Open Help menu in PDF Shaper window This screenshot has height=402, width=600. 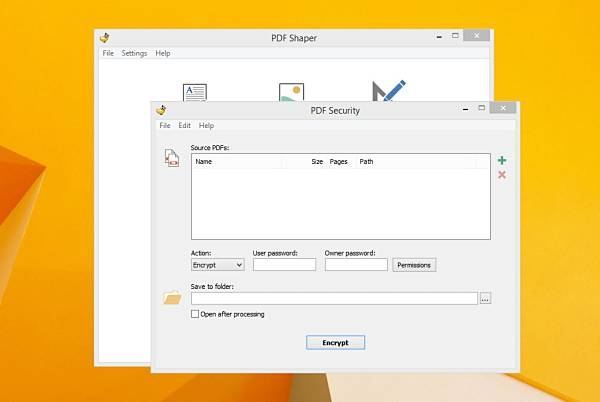point(163,53)
